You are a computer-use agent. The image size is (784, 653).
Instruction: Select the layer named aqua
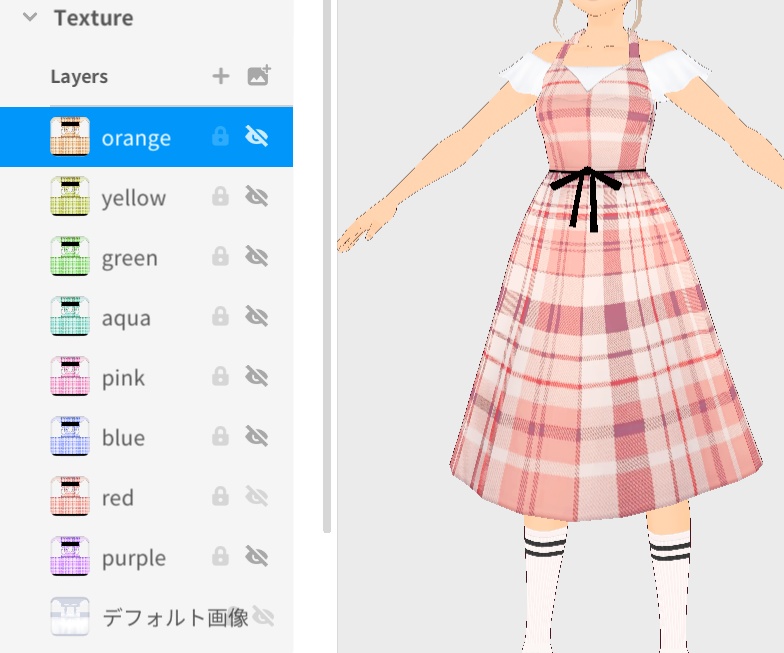126,318
